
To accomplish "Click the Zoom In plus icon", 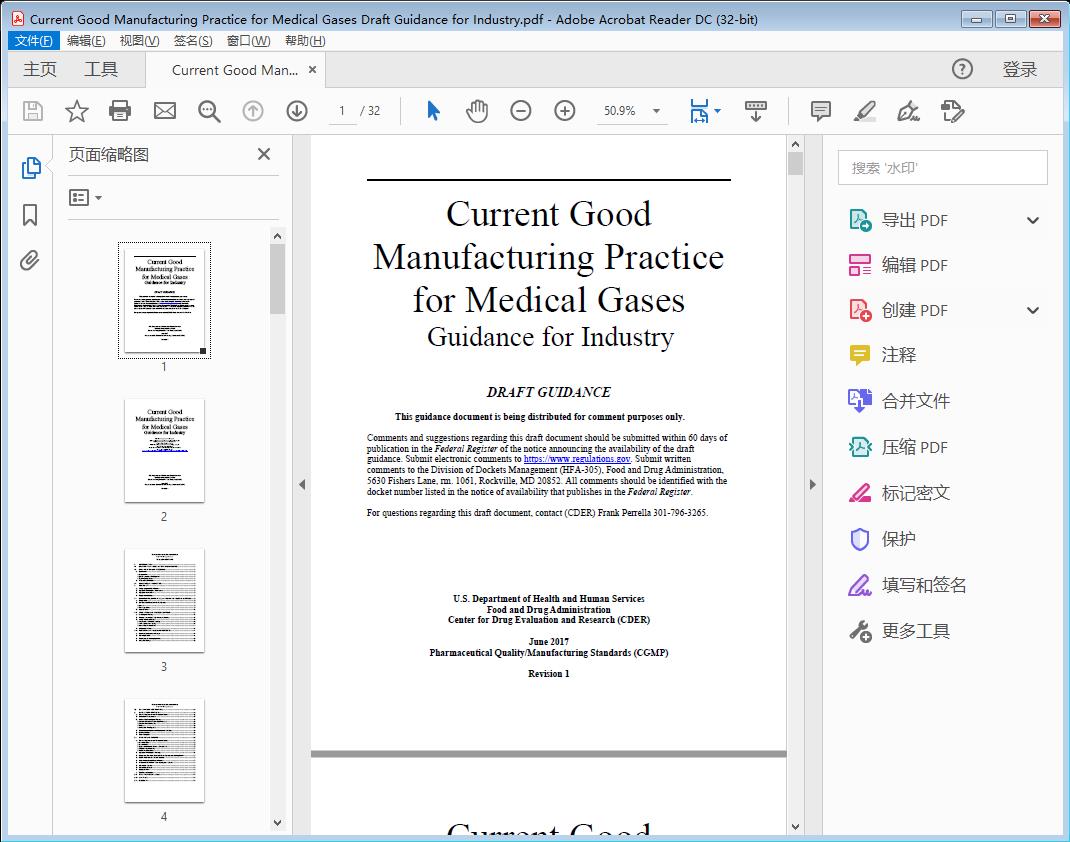I will coord(564,111).
